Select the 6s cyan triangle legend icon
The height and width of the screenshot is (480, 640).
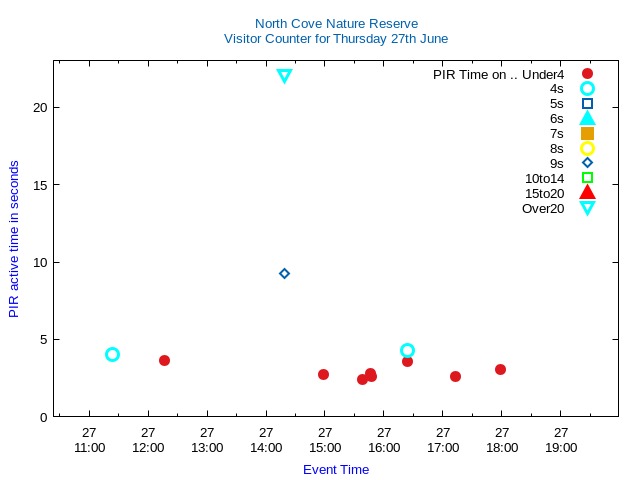pos(587,118)
